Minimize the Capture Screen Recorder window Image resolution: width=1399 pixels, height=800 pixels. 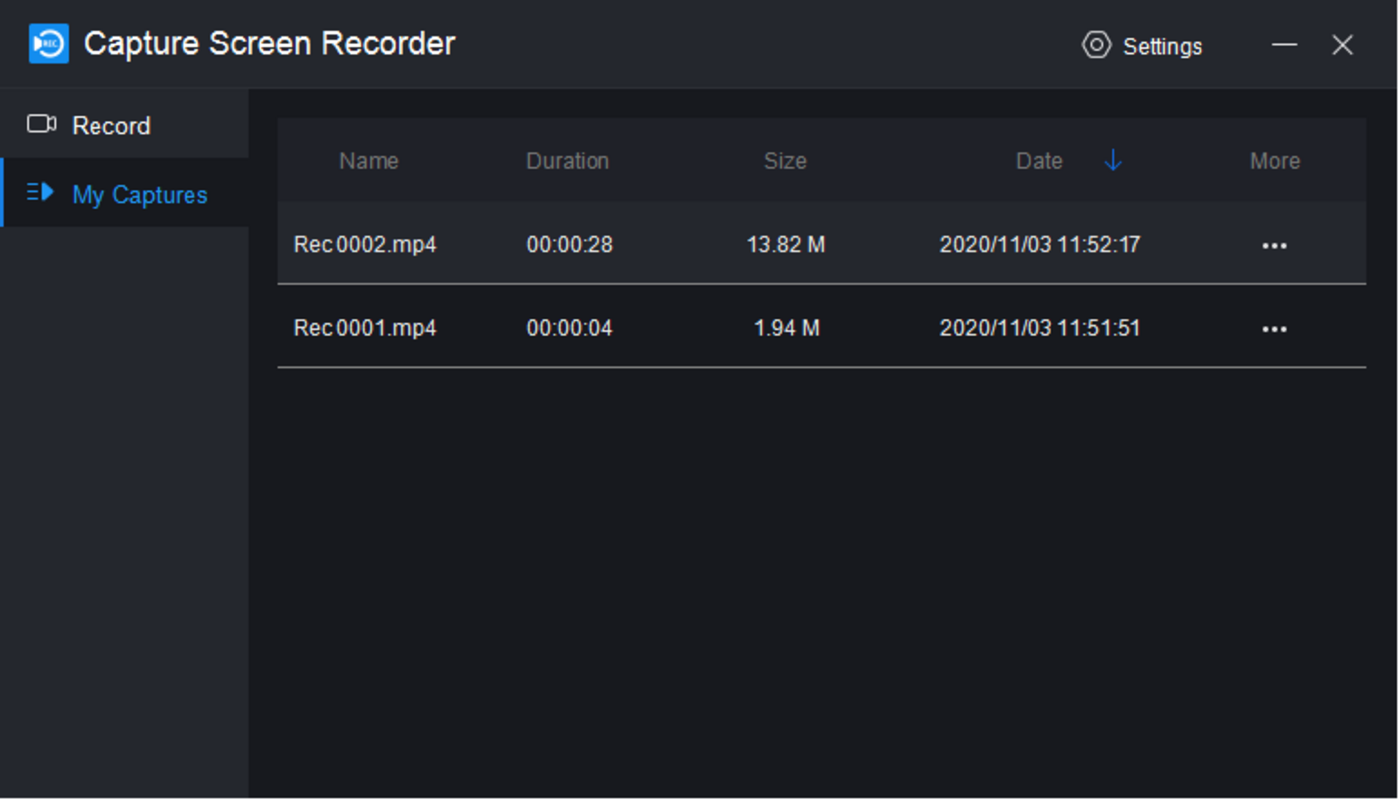pyautogui.click(x=1284, y=45)
